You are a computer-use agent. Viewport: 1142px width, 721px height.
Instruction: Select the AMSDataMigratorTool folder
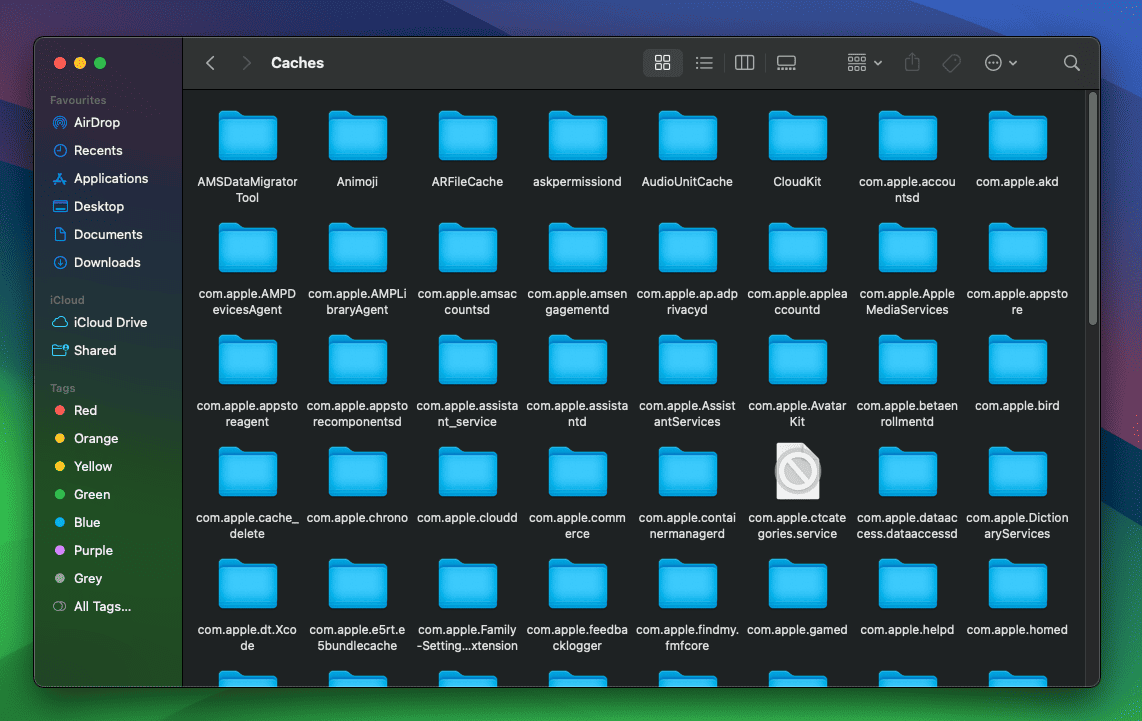point(248,136)
